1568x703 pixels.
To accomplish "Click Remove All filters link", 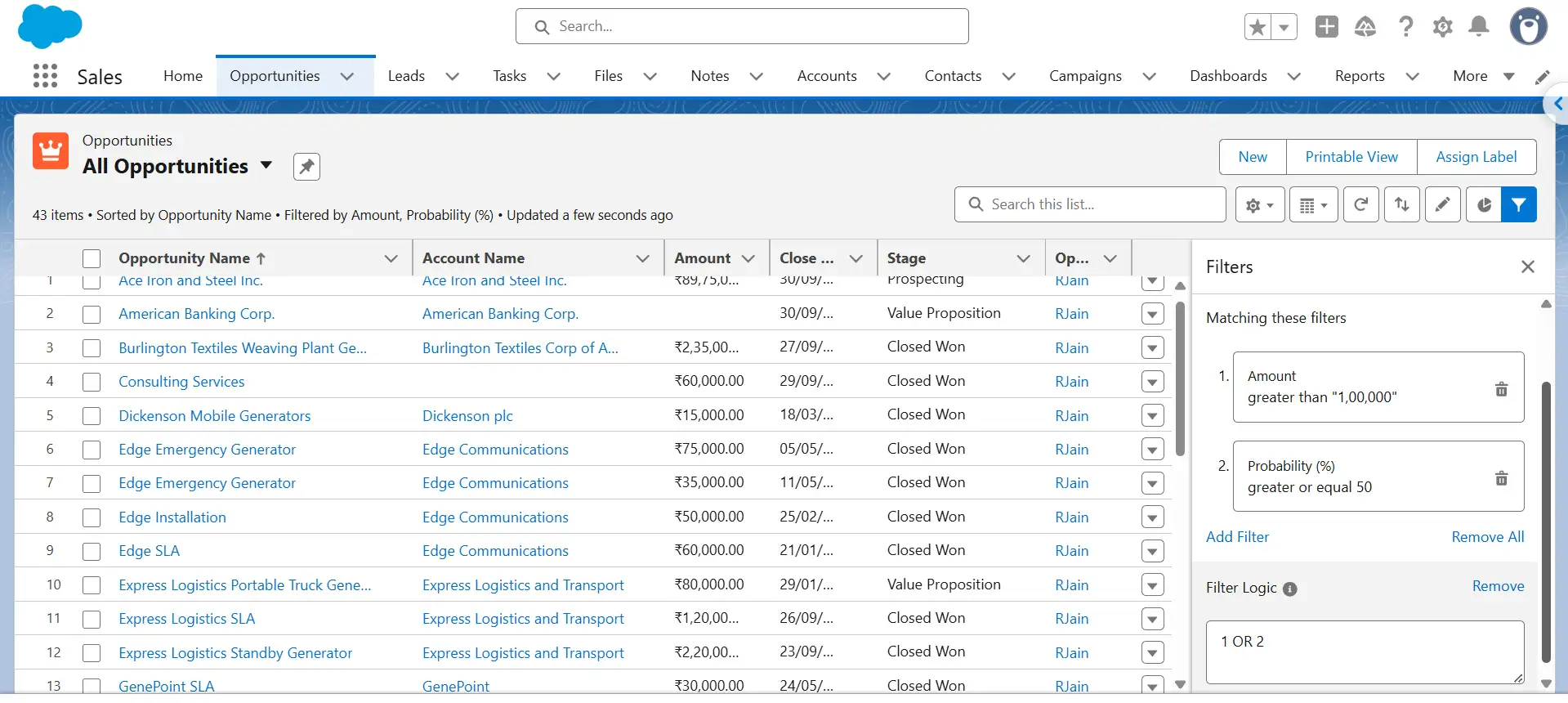I will [x=1488, y=537].
